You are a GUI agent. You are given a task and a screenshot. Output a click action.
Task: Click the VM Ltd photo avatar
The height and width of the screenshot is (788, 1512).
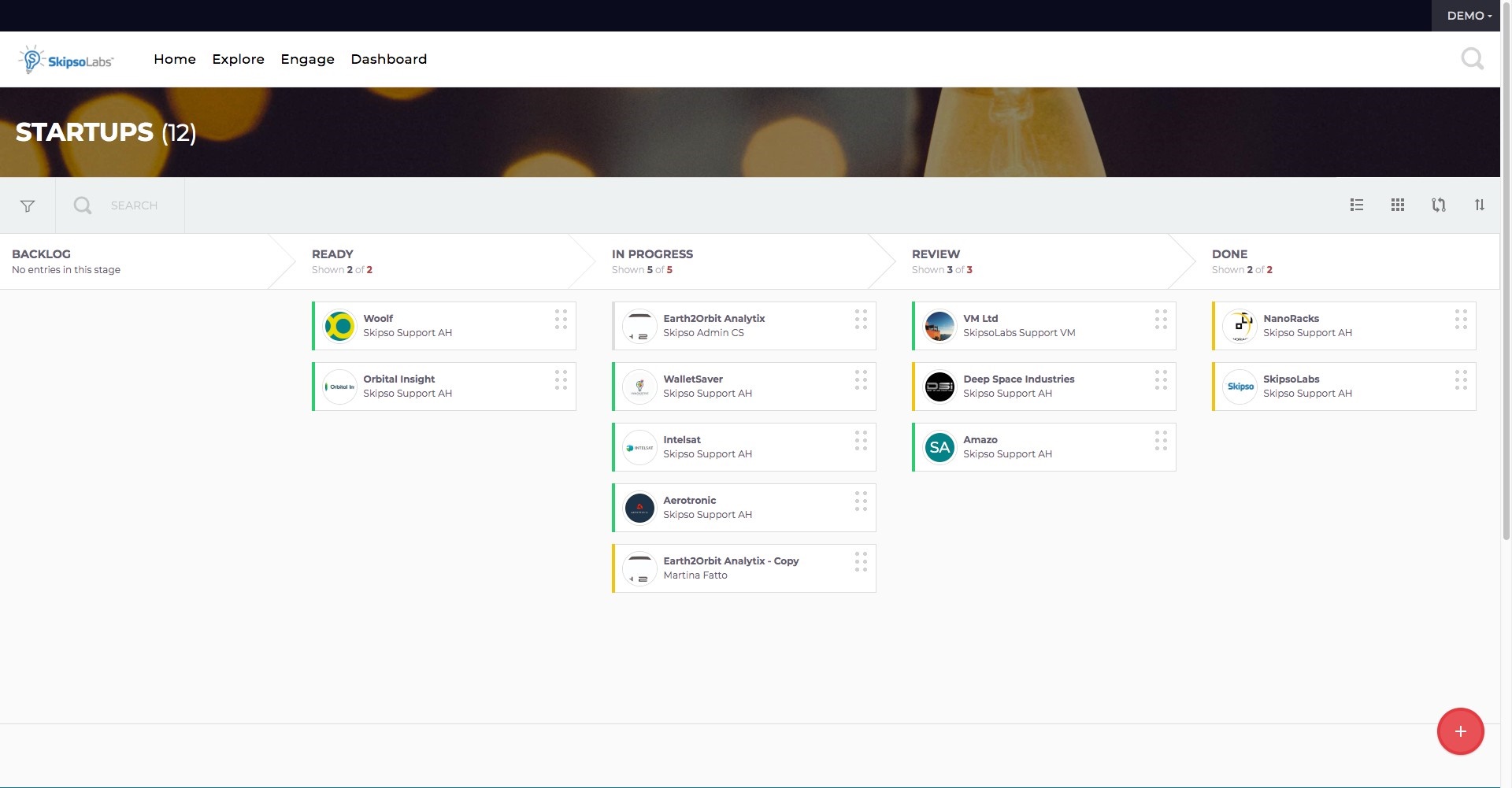click(x=939, y=326)
